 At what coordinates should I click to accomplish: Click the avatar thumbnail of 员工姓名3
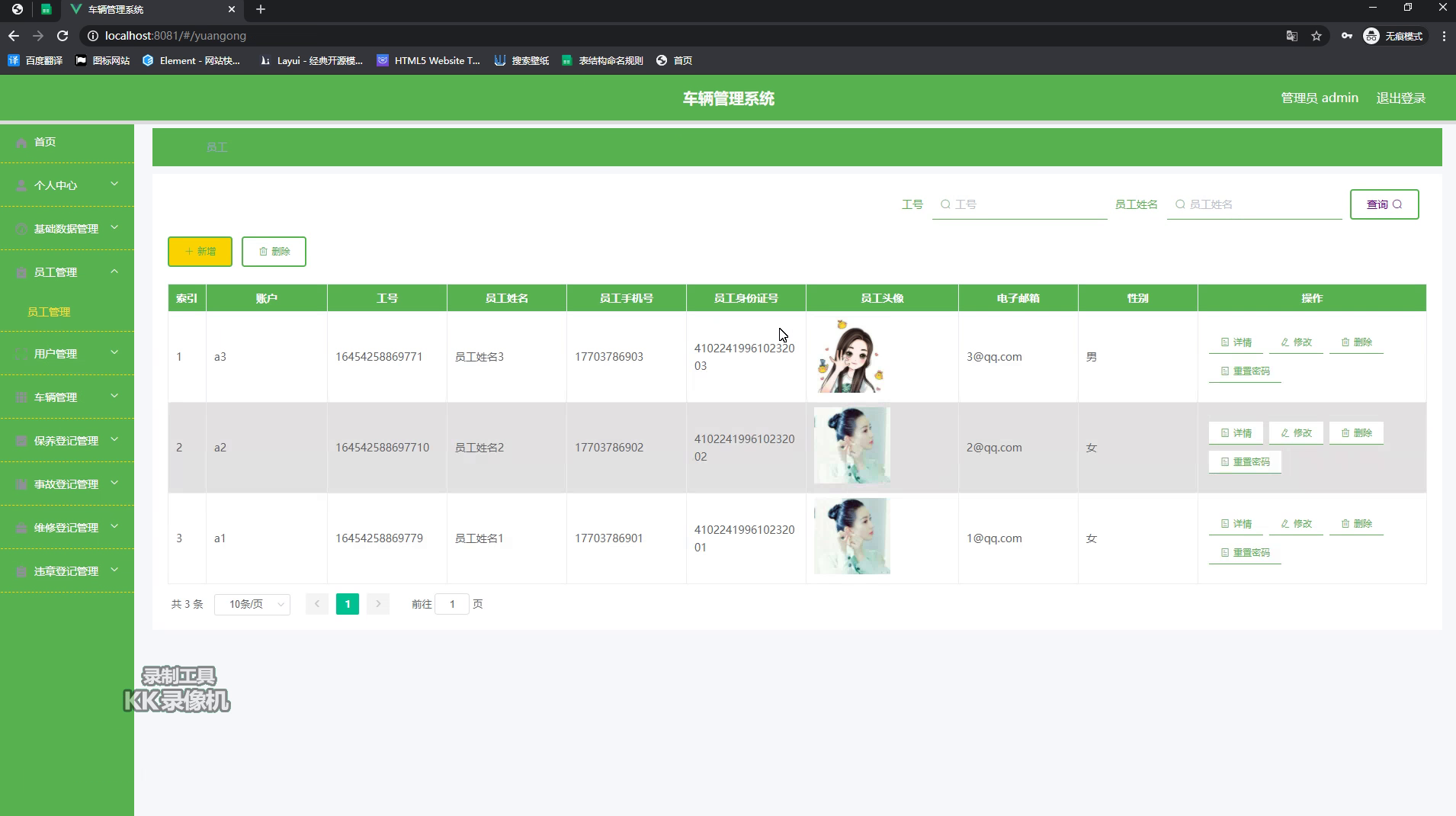pos(851,356)
